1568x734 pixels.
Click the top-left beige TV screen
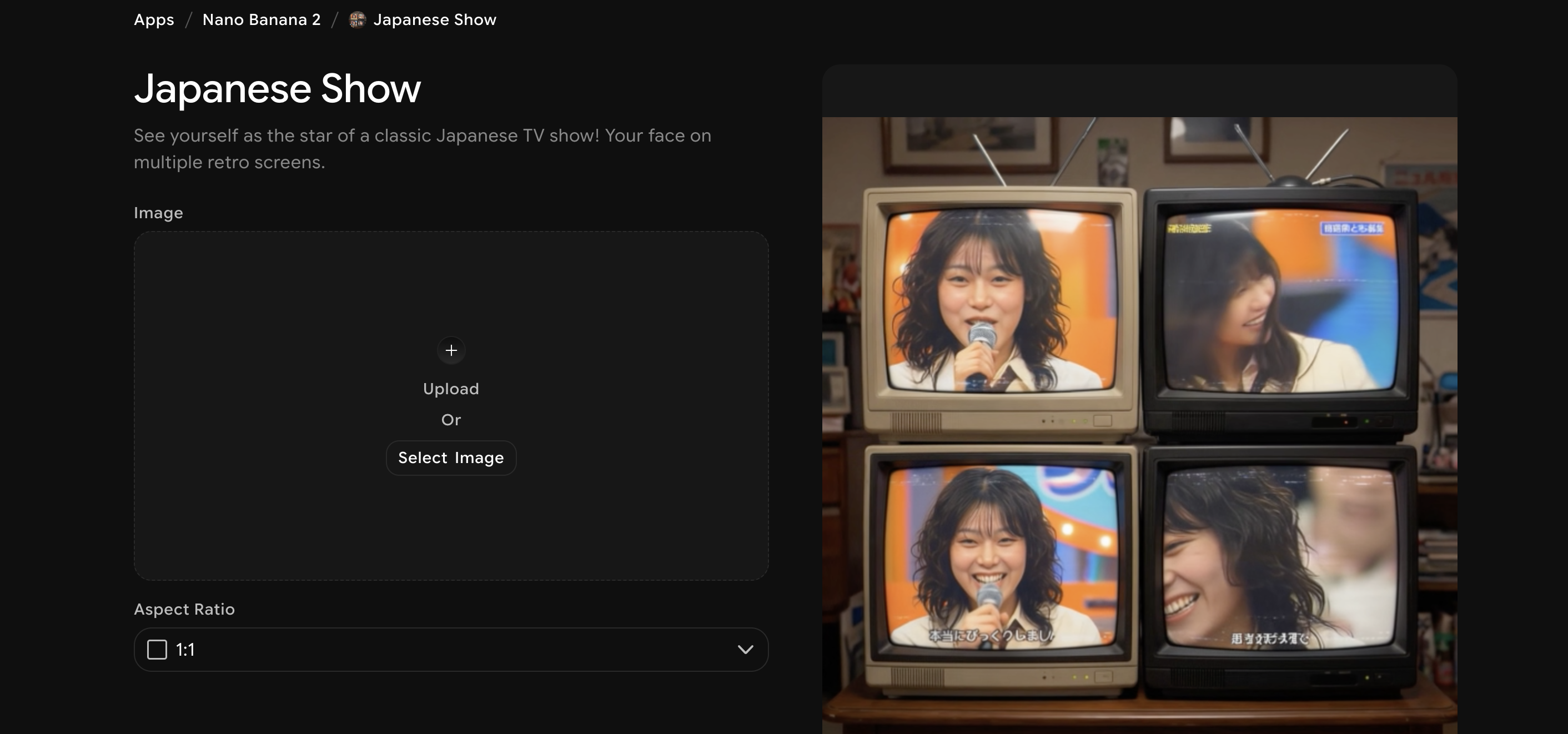click(1001, 299)
